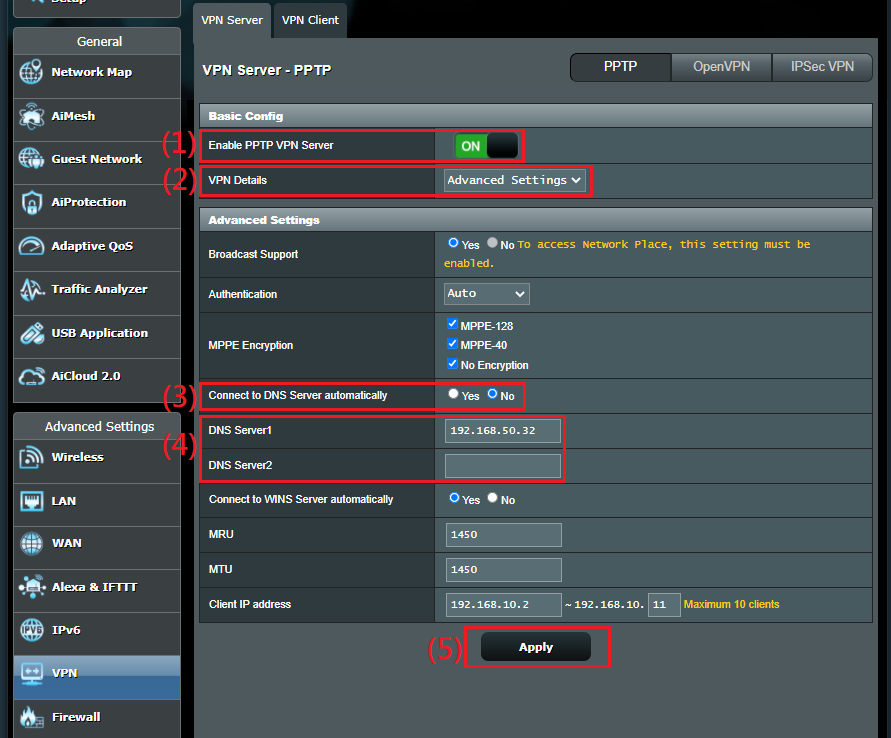Screen dimensions: 891x738
Task: Select No for Broadcast Support
Action: click(491, 244)
